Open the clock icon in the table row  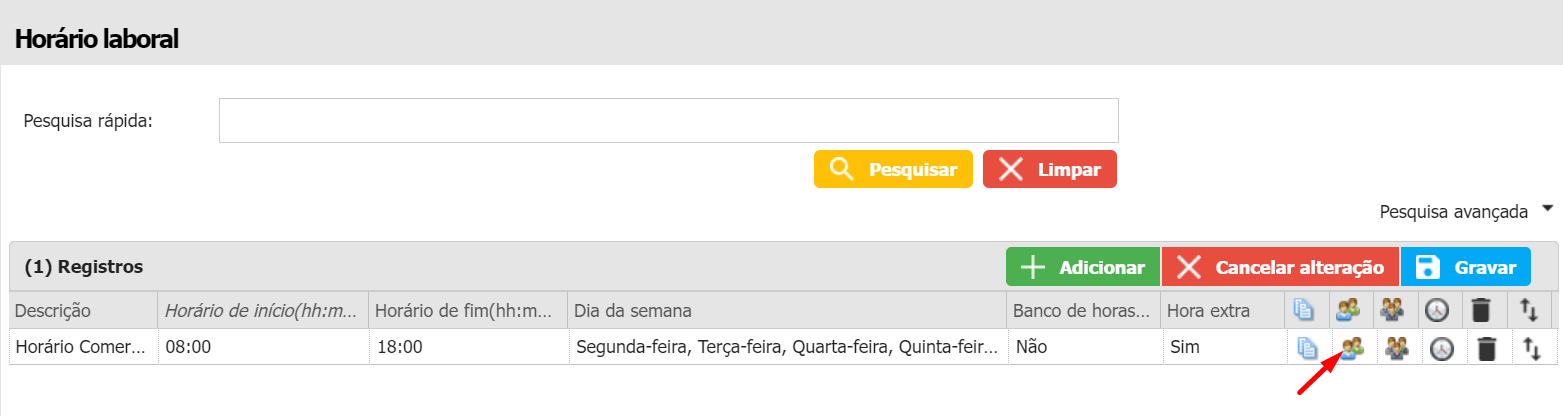click(x=1441, y=348)
